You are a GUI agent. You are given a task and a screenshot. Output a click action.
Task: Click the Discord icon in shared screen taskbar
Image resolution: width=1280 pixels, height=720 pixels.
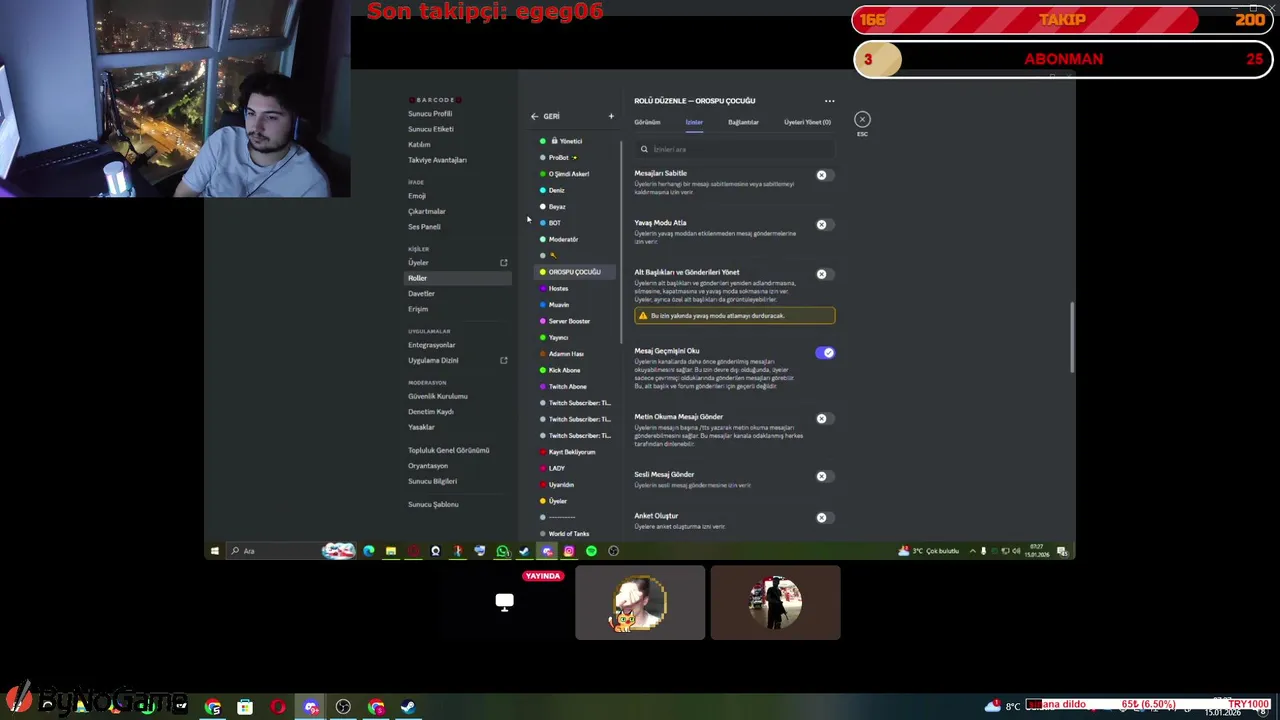tap(547, 551)
